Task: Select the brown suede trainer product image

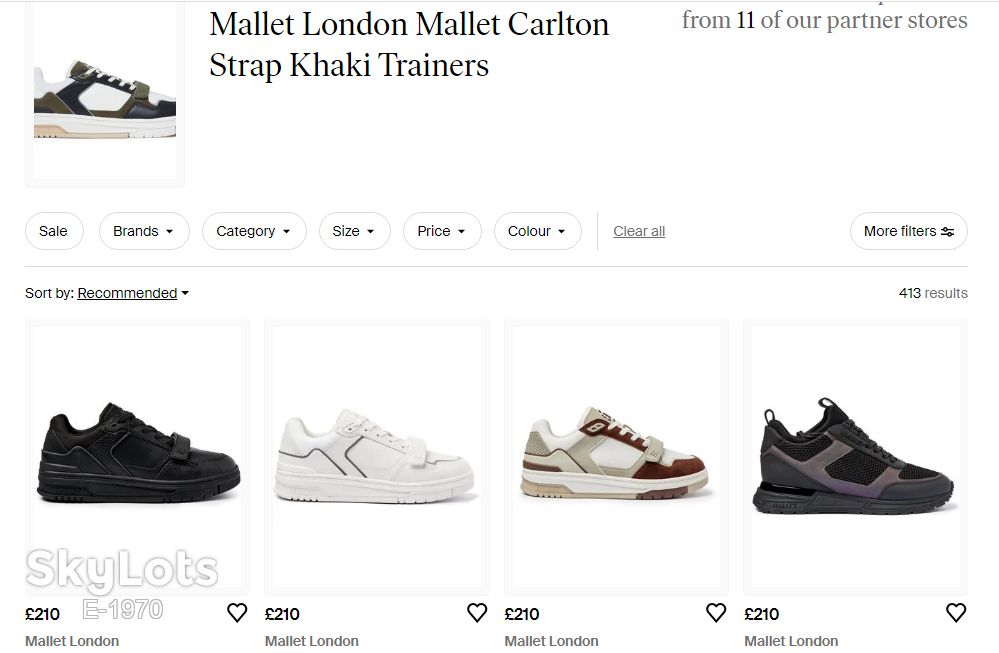Action: coord(616,457)
